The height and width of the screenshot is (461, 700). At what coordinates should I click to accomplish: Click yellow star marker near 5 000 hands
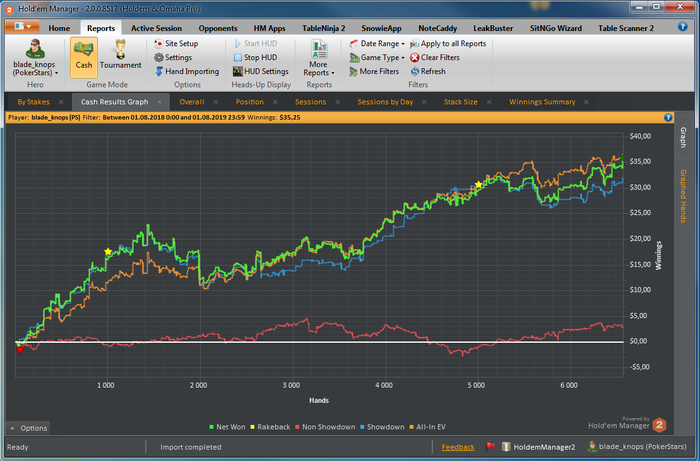(479, 184)
